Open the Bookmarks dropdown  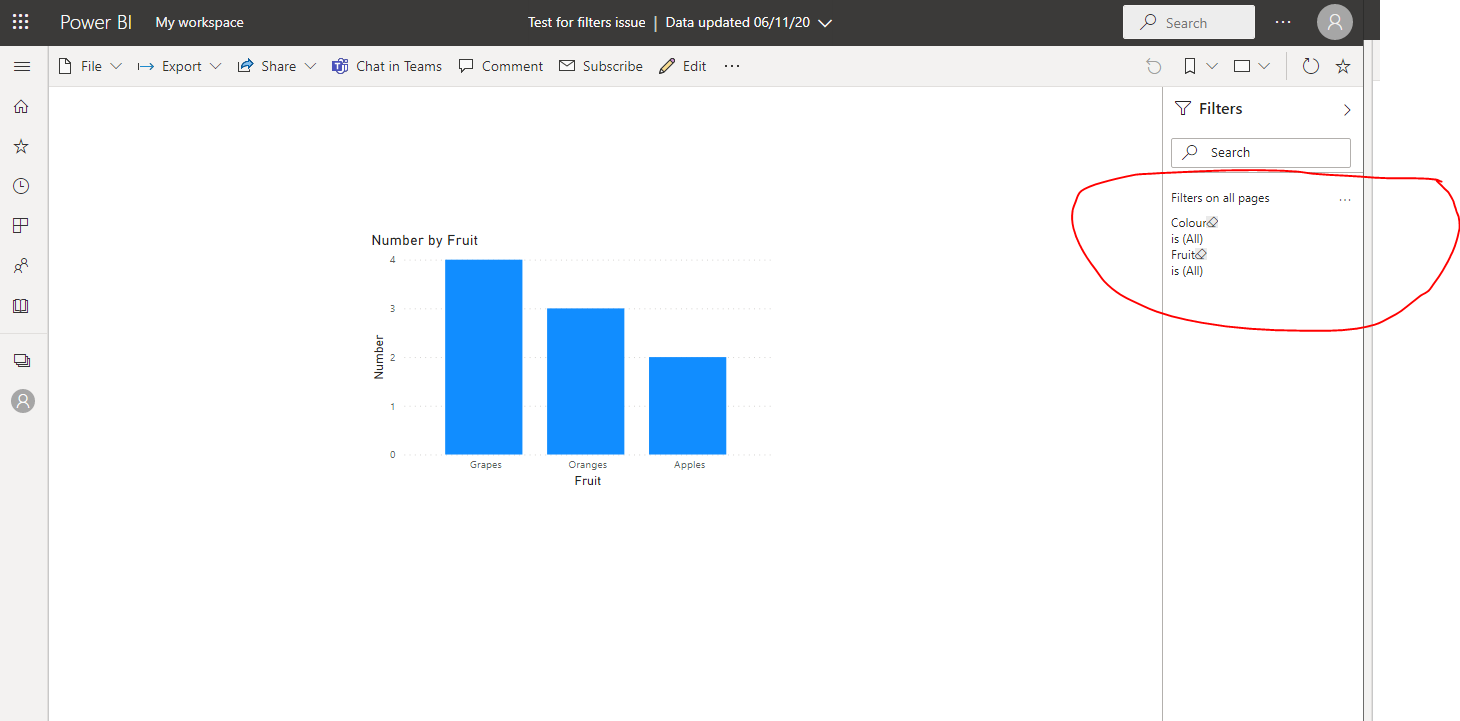pos(1201,66)
